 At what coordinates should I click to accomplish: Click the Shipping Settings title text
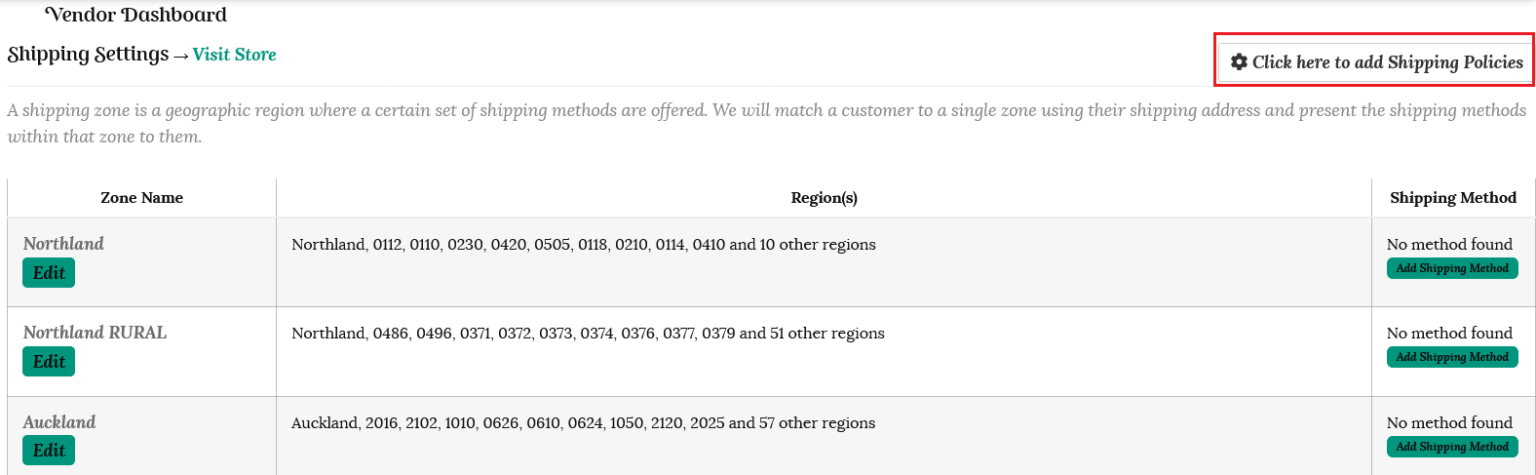[x=88, y=54]
